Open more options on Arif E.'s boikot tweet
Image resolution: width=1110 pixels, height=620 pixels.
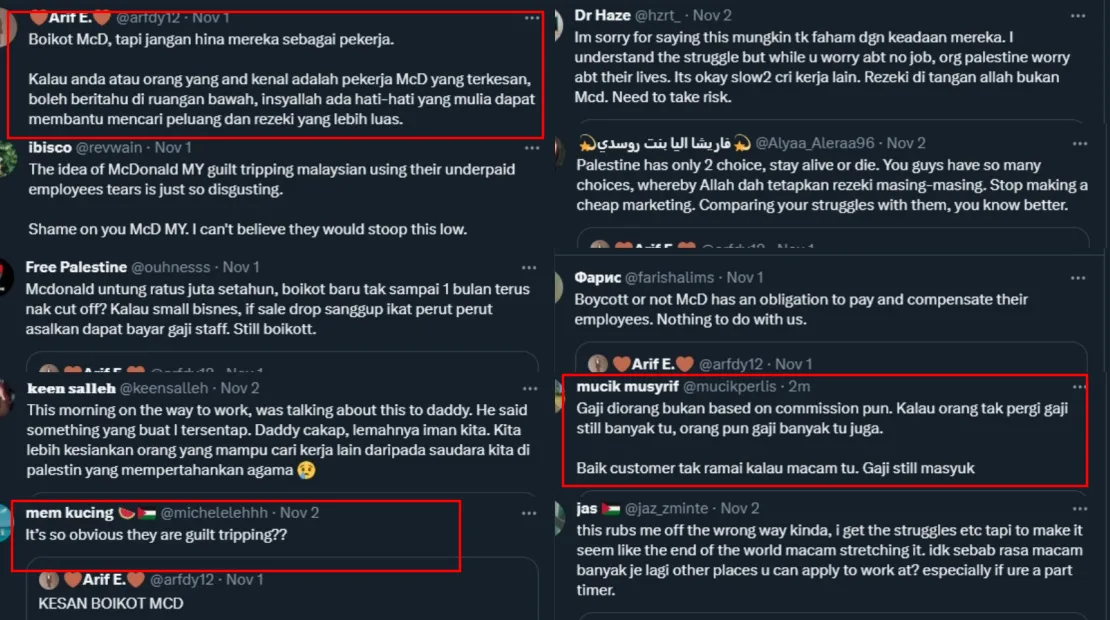coord(529,18)
